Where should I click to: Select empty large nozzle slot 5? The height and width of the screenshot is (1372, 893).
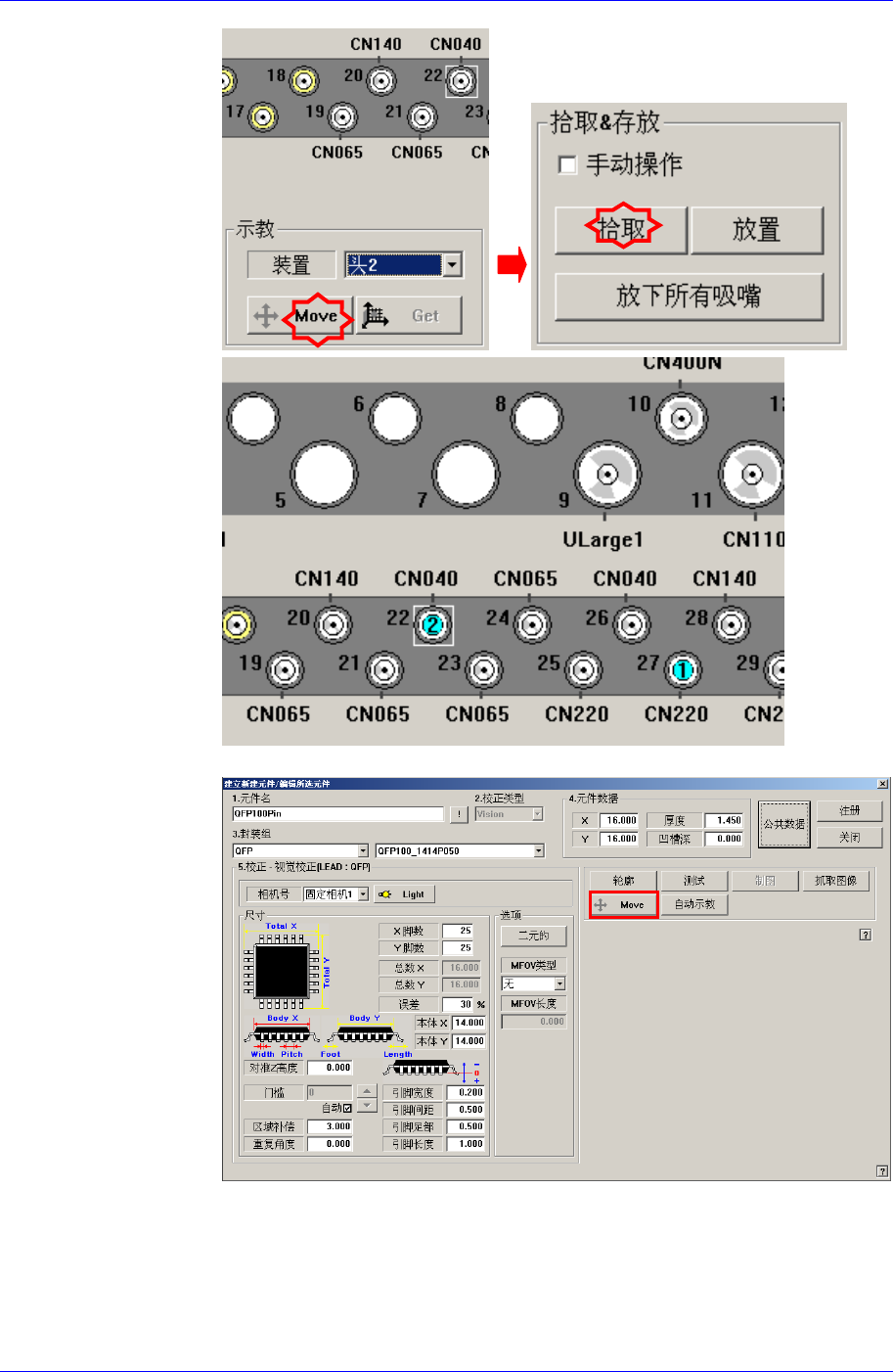click(324, 476)
